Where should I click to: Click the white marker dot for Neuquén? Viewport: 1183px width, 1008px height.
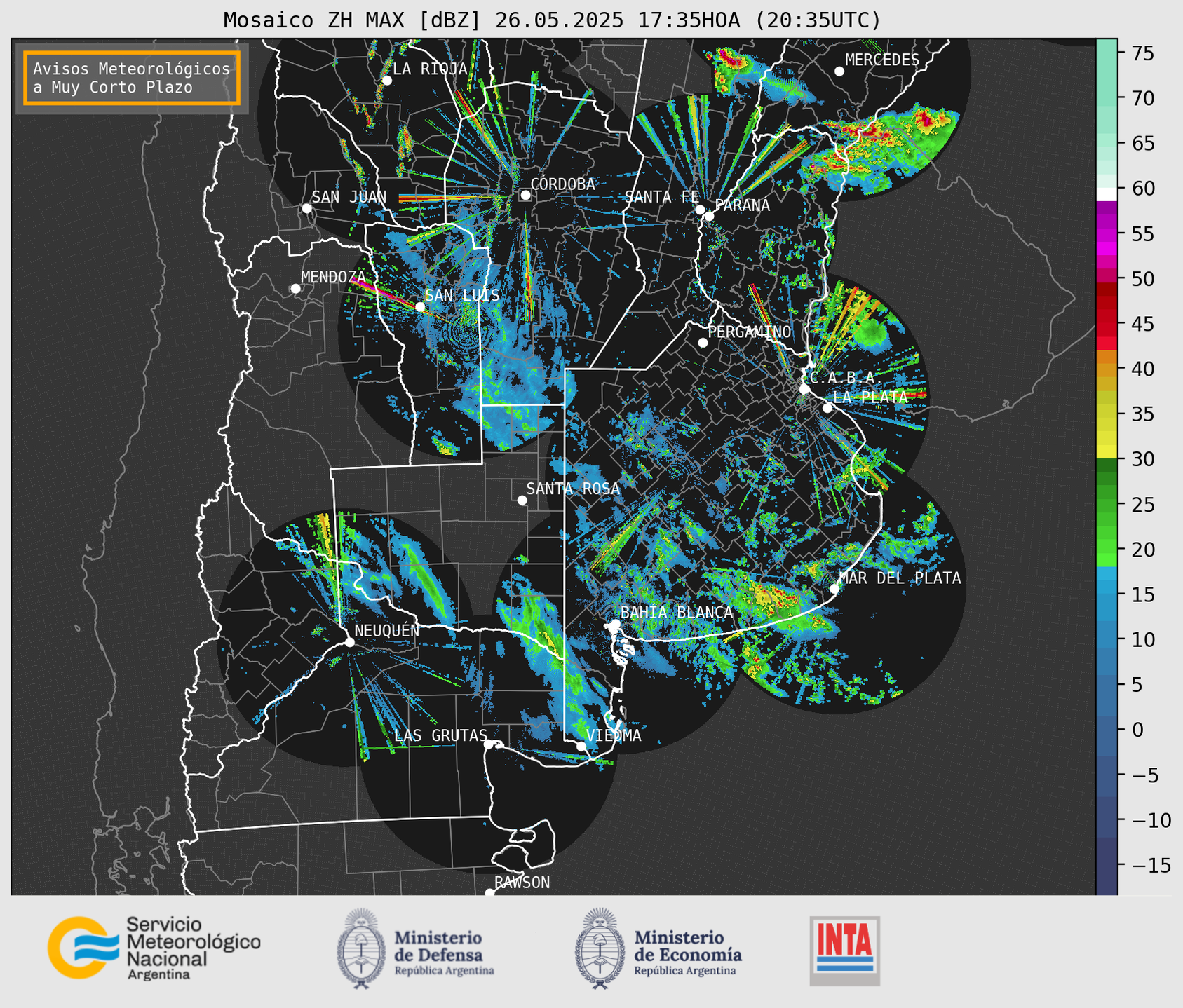[x=349, y=642]
